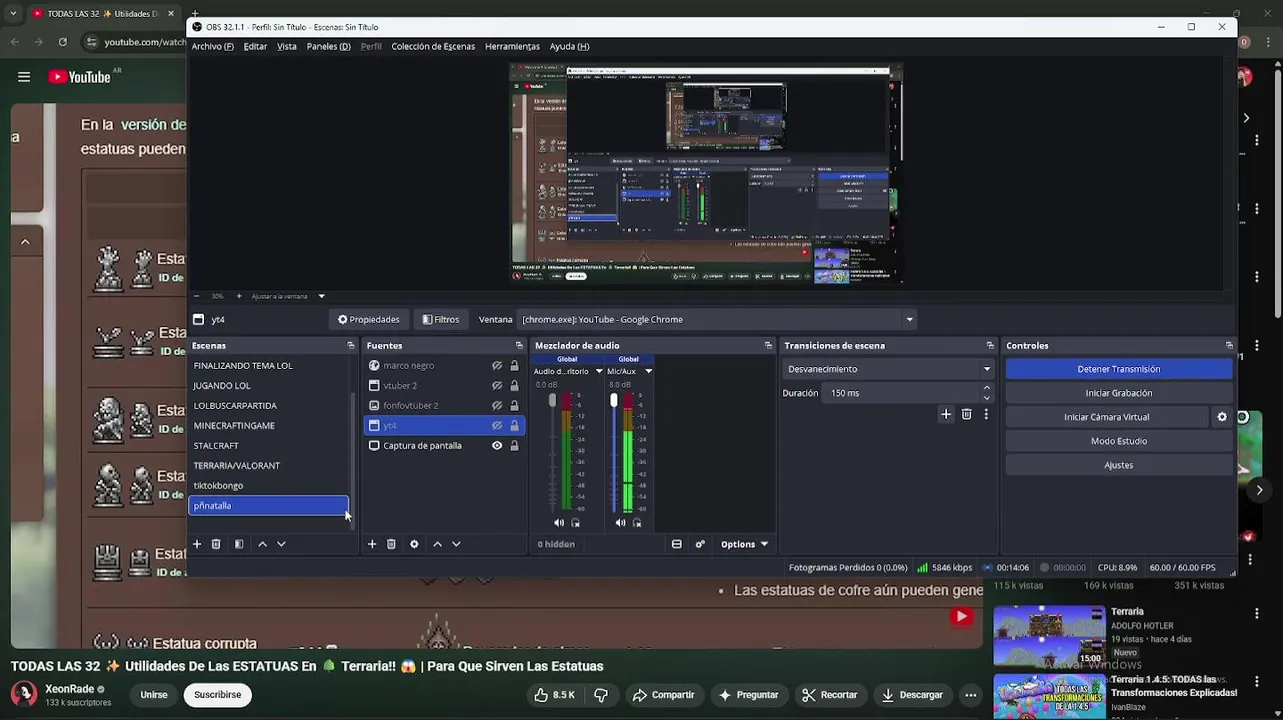This screenshot has width=1283, height=720.
Task: Remove selected source with the trash icon
Action: 391,544
